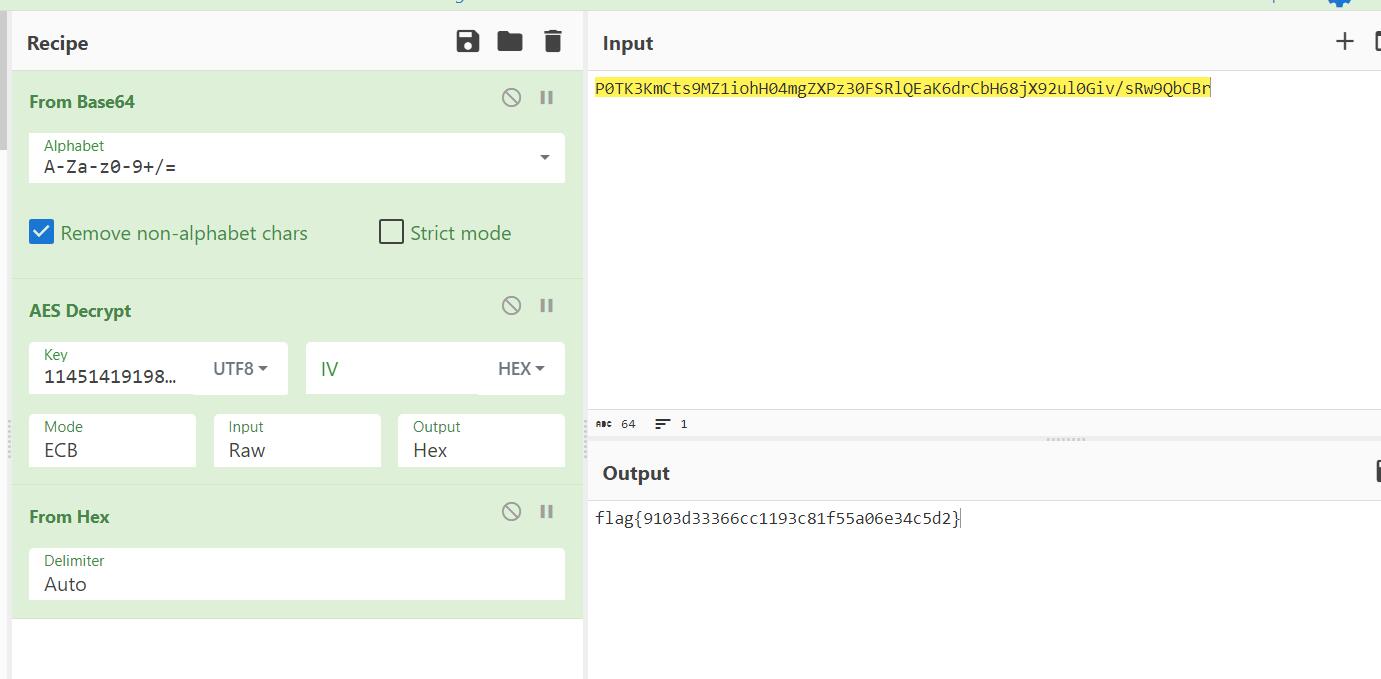
Task: Clear recipe with trash icon
Action: tap(552, 41)
